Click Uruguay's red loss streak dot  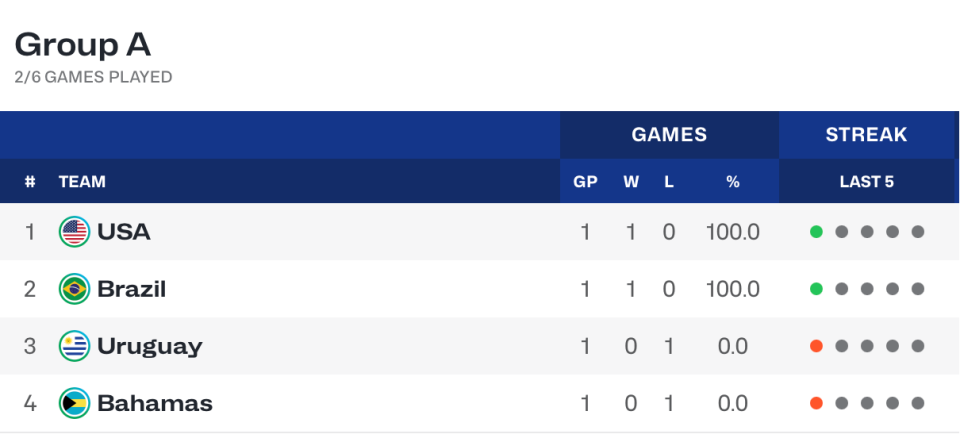click(x=816, y=346)
